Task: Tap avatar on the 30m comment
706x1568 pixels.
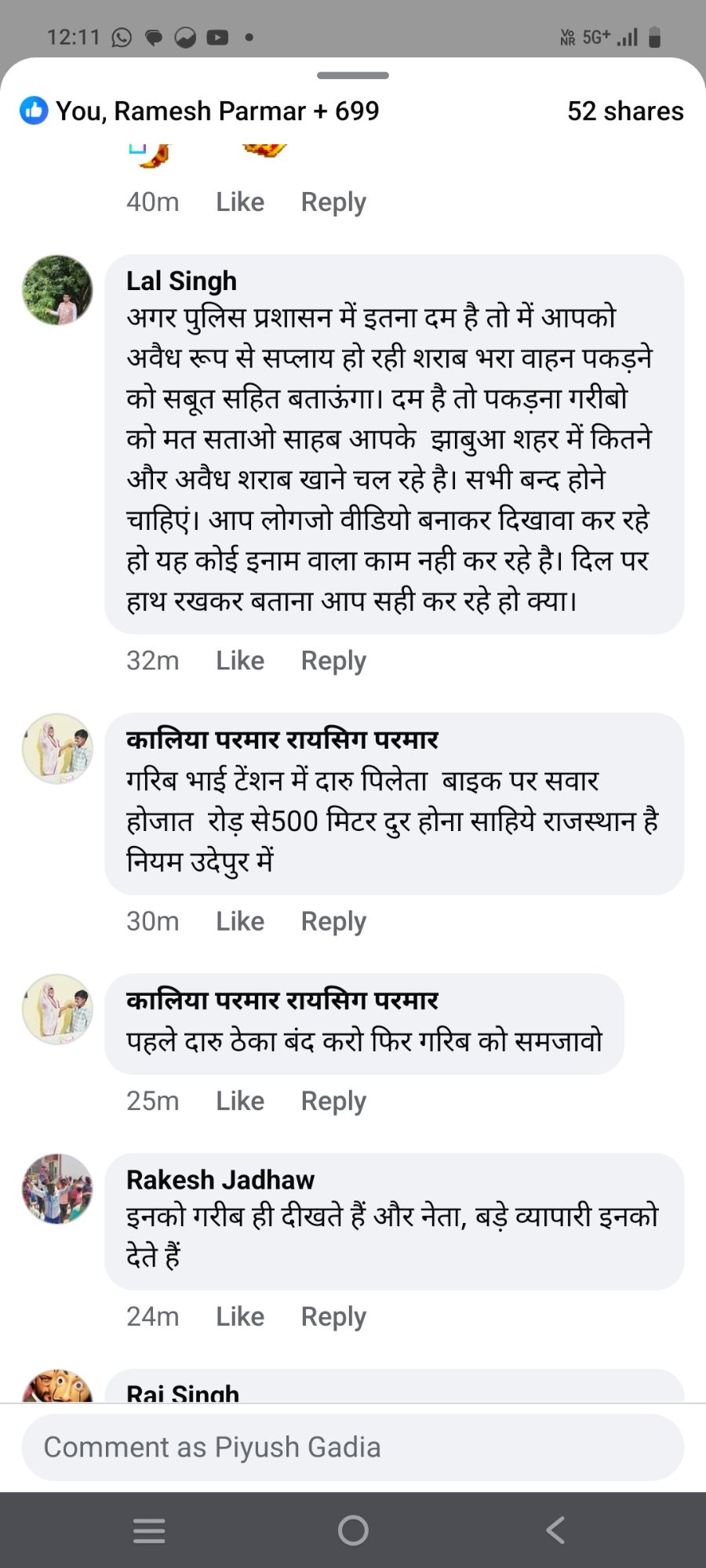Action: (x=57, y=749)
